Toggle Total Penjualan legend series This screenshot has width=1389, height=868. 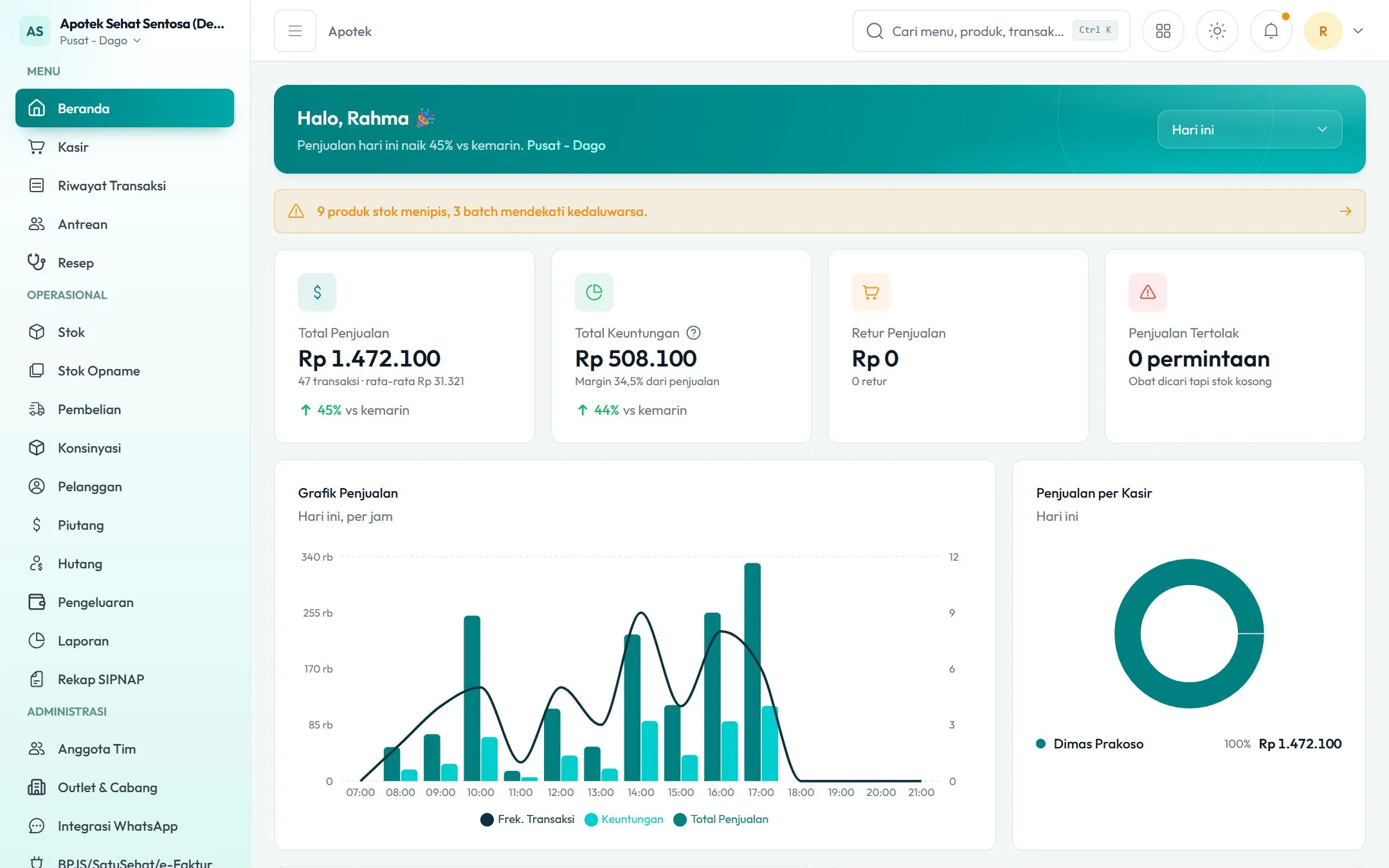[x=721, y=819]
